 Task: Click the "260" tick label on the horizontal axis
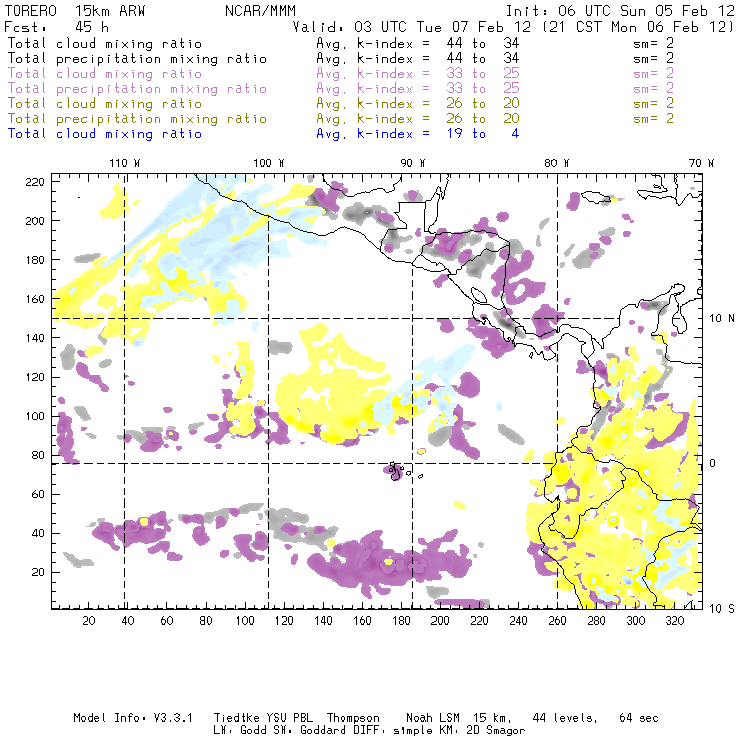[557, 621]
